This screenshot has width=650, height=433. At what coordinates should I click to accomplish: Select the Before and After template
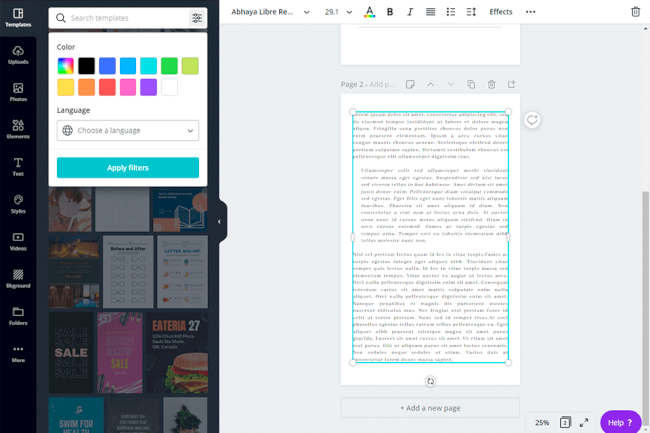click(128, 272)
